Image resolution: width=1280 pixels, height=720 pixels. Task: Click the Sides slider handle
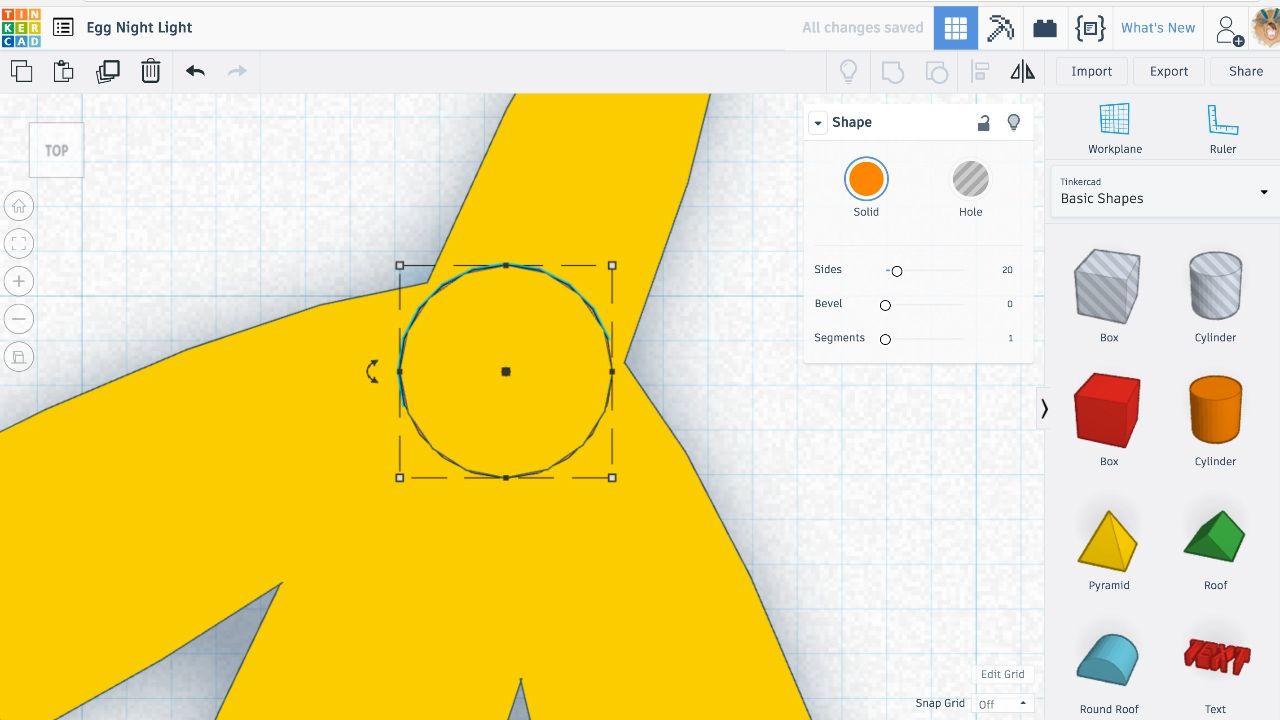click(x=897, y=271)
